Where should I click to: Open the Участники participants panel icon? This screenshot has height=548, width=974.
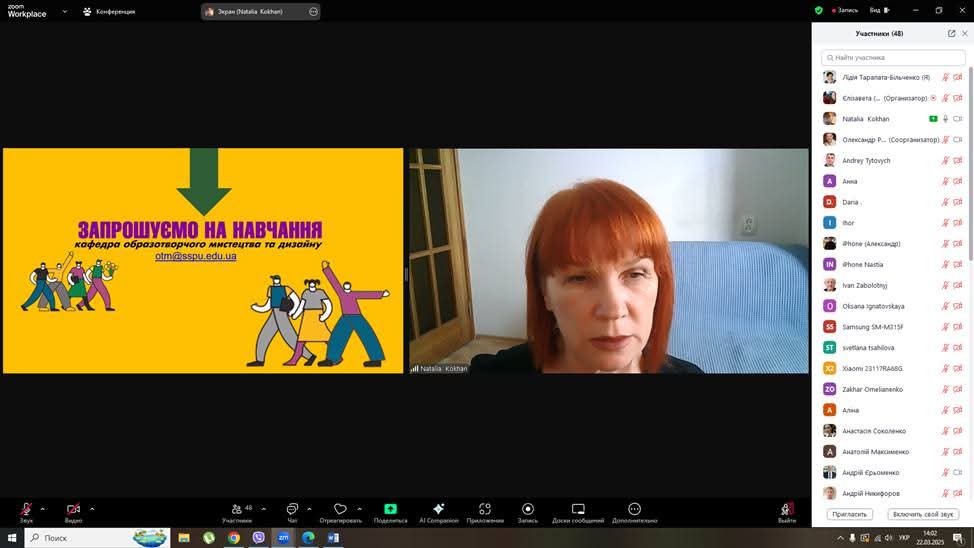point(237,511)
